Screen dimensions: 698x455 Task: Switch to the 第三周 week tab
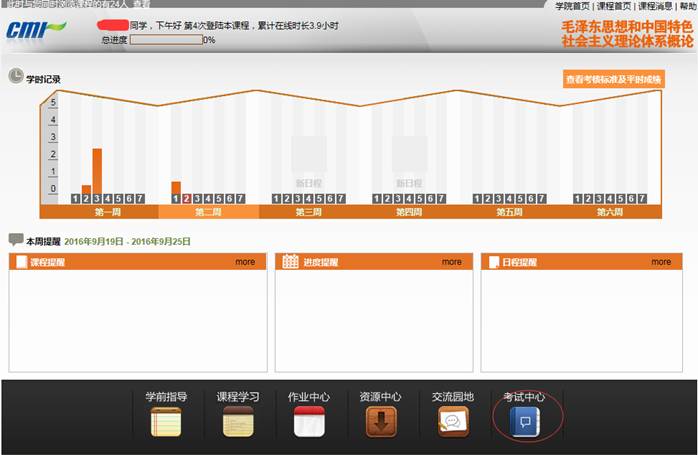[309, 212]
